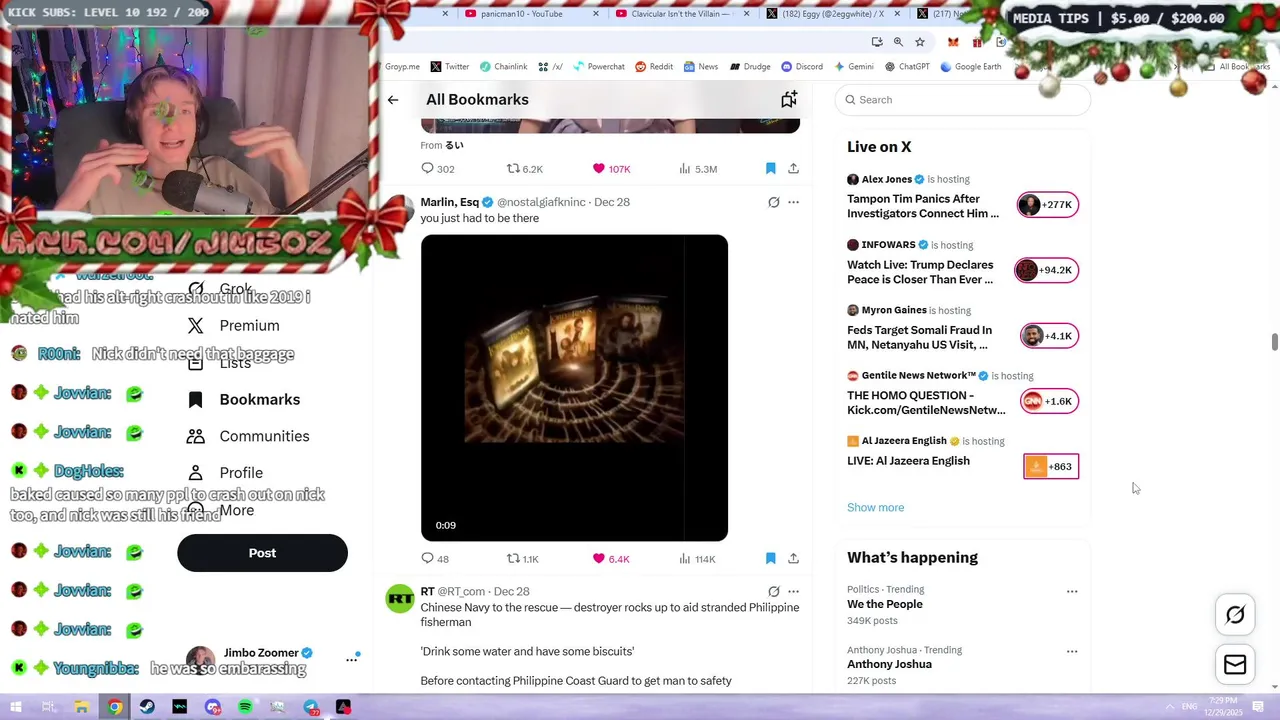1280x720 pixels.
Task: Open Steam from the taskbar
Action: [147, 707]
